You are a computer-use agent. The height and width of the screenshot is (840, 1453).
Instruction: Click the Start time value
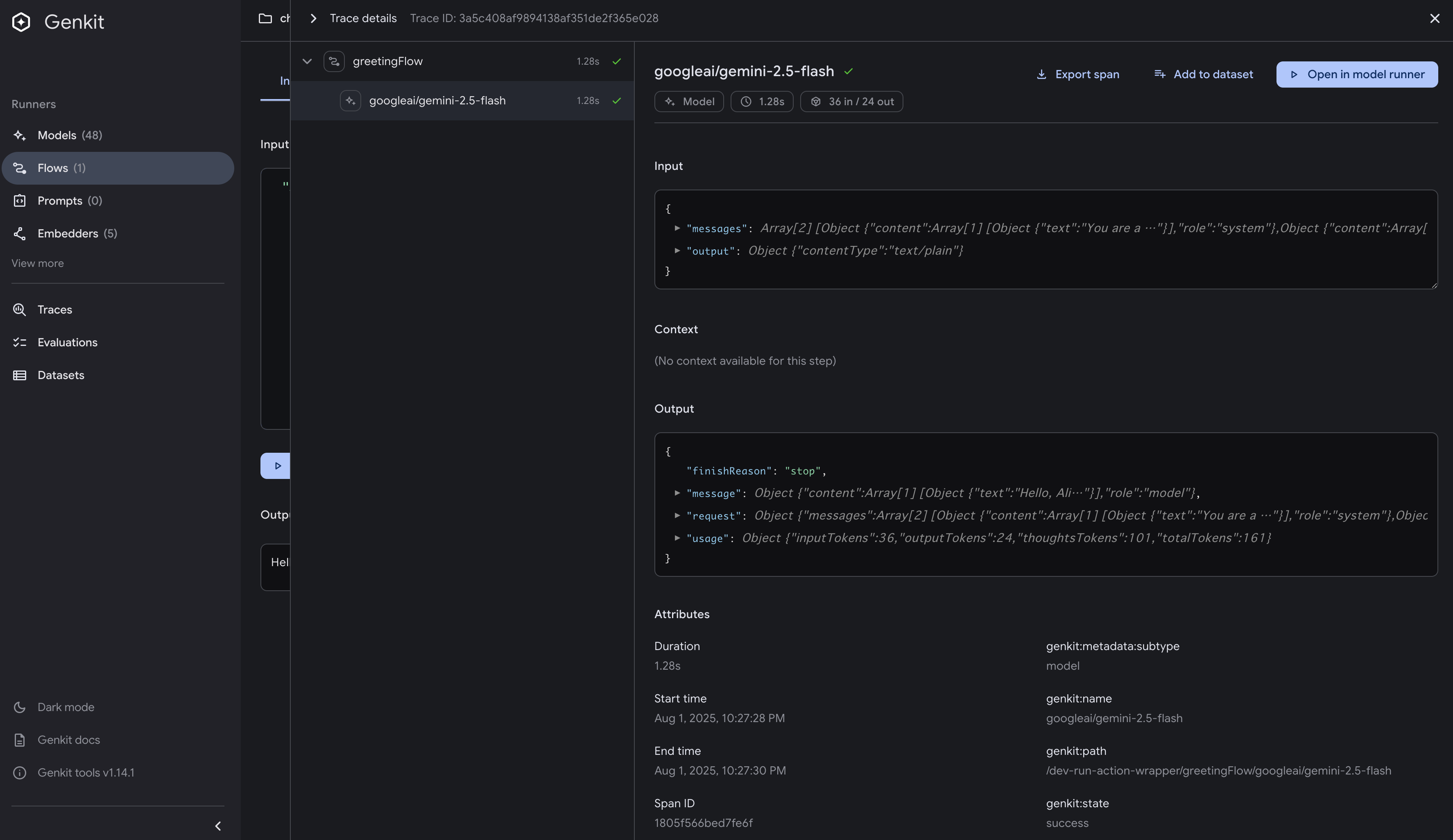pos(719,718)
